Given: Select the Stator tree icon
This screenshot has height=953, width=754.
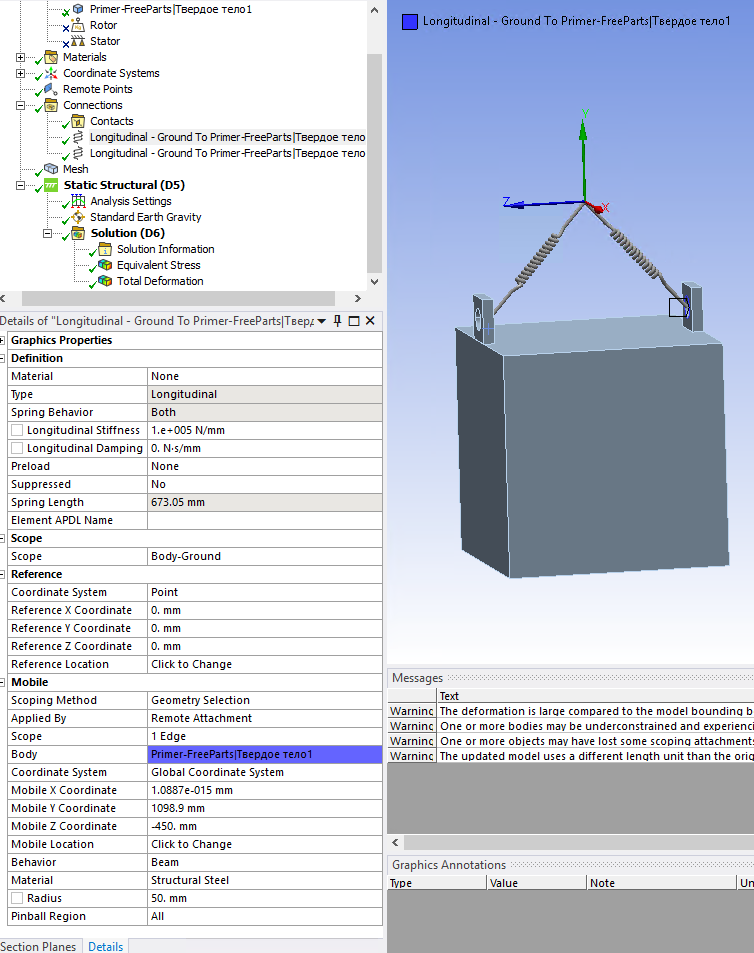Looking at the screenshot, I should [78, 41].
